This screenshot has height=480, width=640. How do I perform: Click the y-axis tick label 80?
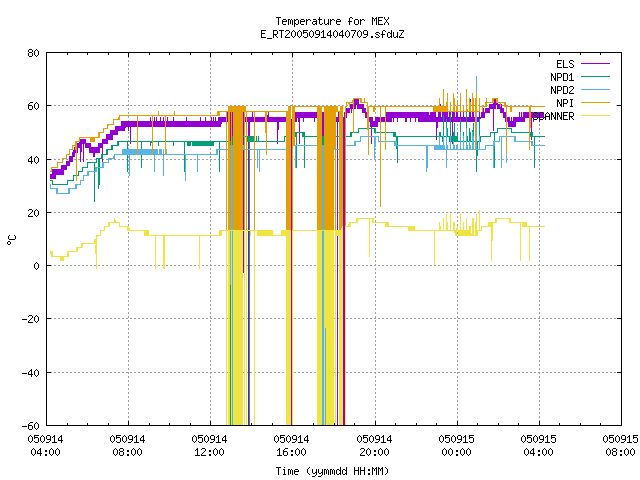tap(33, 53)
